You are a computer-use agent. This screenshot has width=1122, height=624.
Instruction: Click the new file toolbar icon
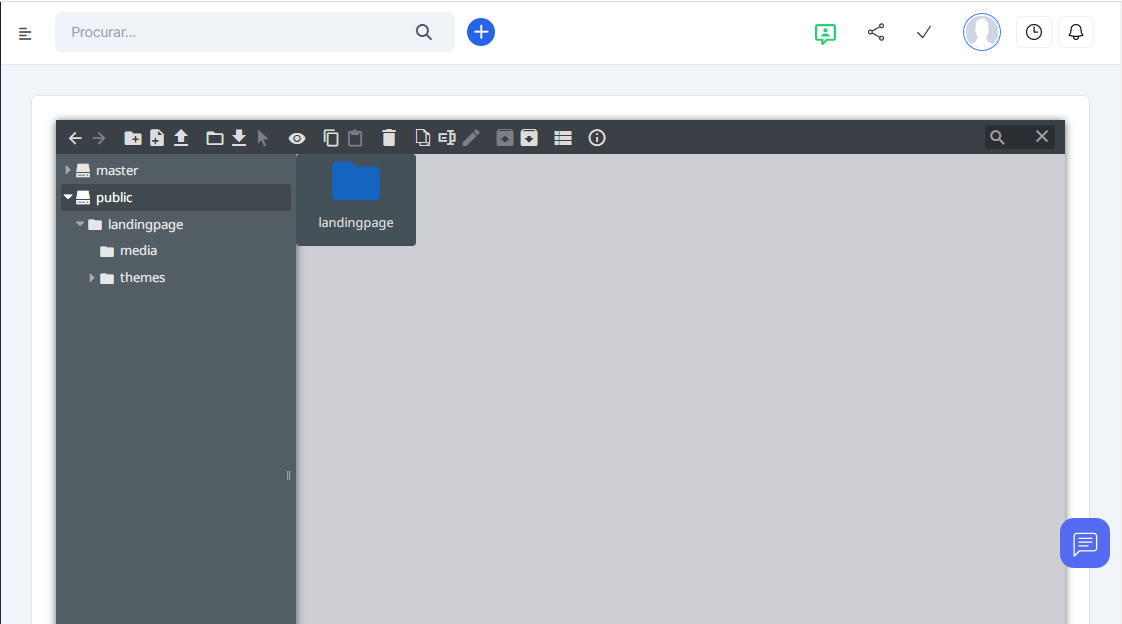157,138
